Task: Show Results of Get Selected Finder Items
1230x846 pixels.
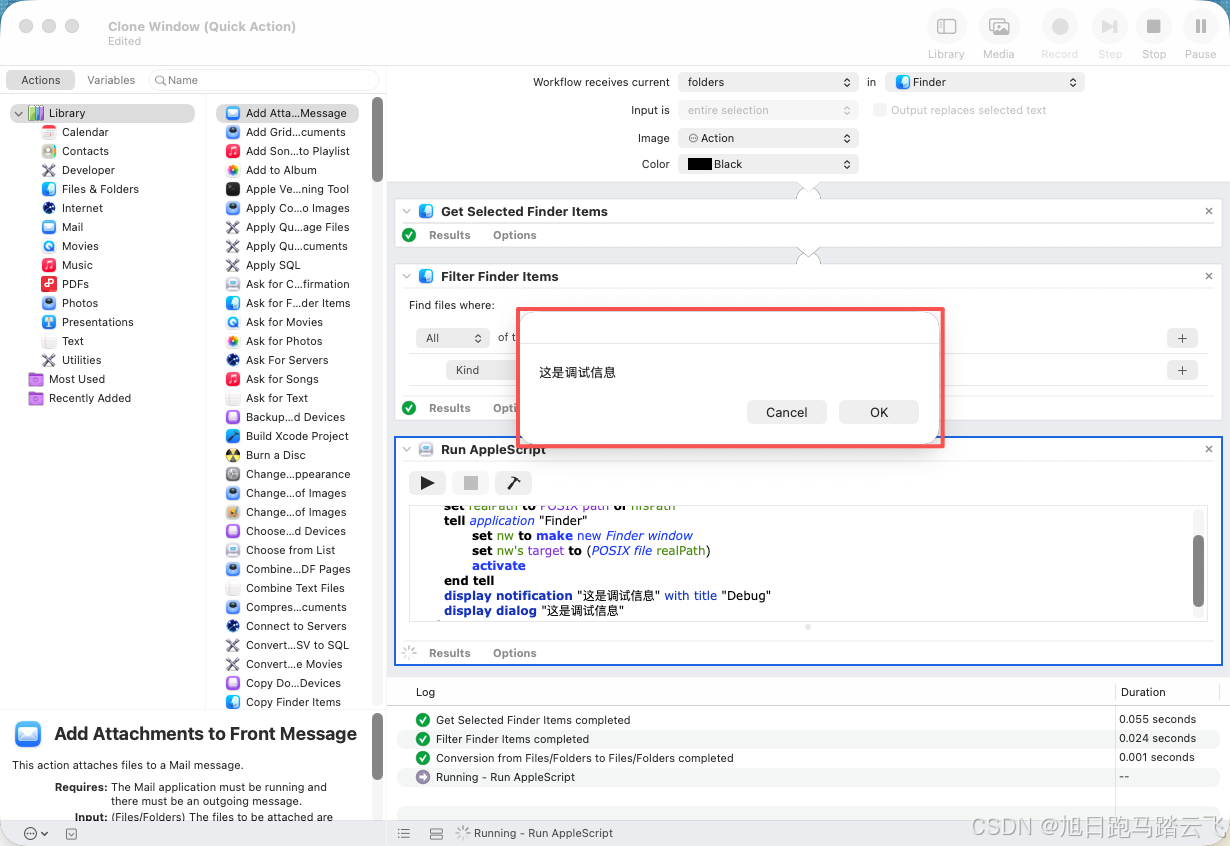Action: pyautogui.click(x=450, y=235)
